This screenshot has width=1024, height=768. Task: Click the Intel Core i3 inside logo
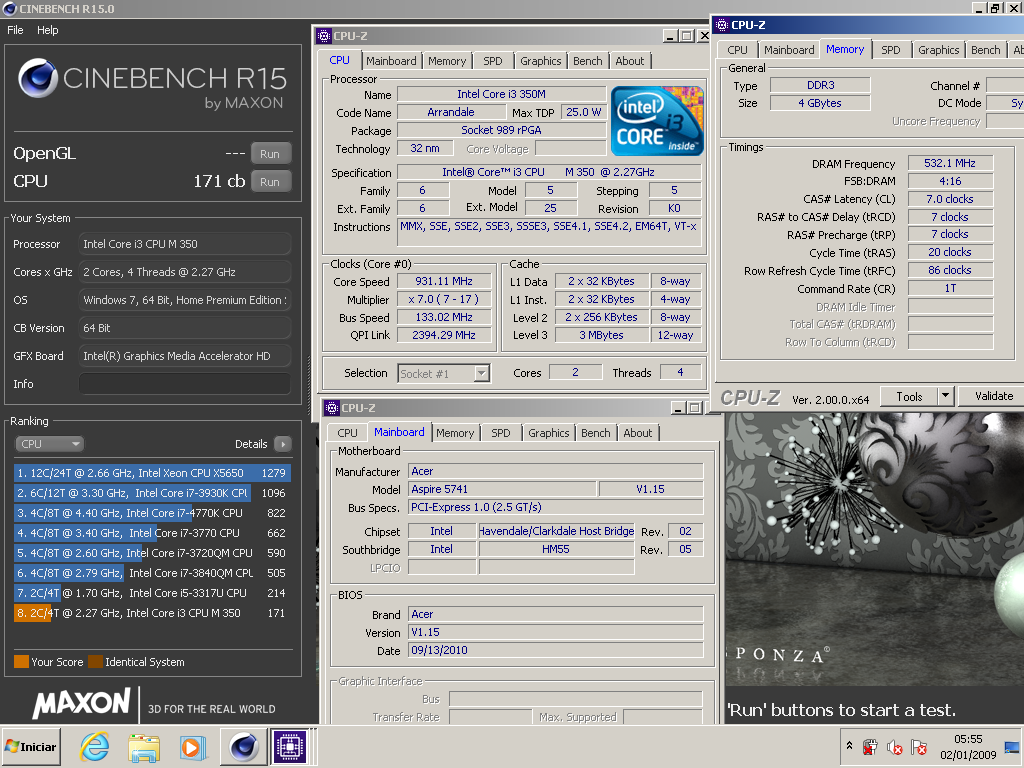click(x=657, y=121)
